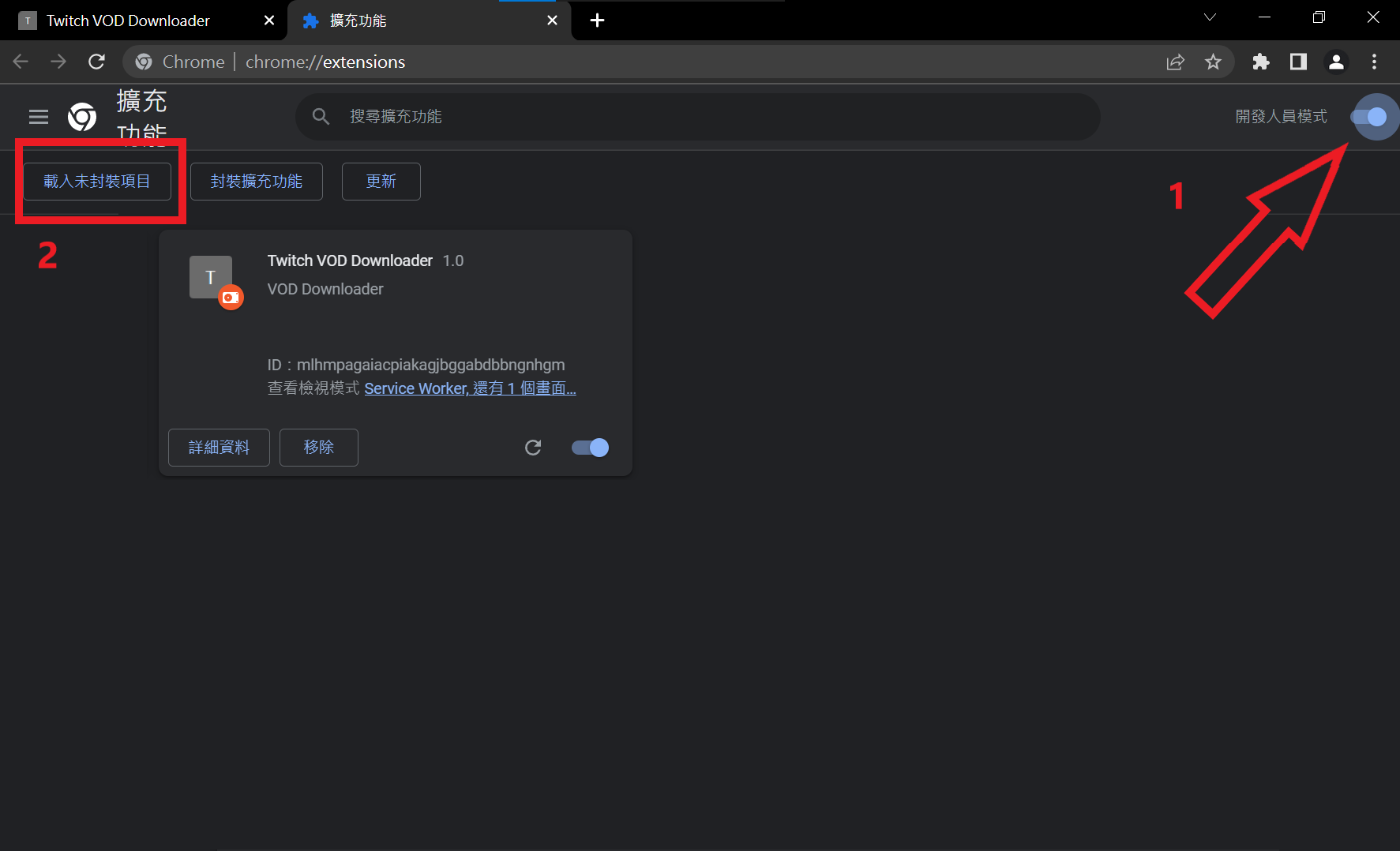Image resolution: width=1400 pixels, height=851 pixels.
Task: Open the browser side panel
Action: (1298, 62)
